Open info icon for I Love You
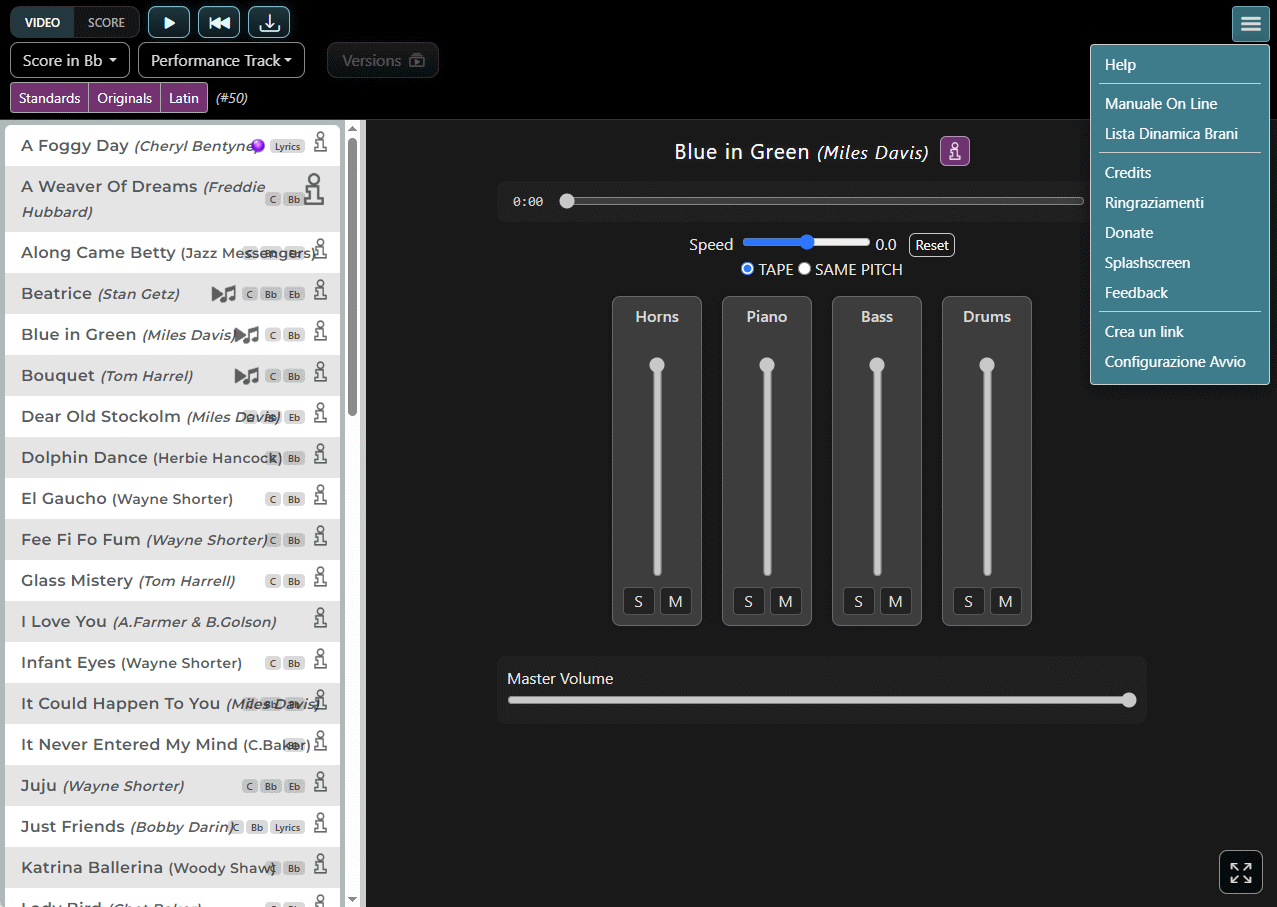 pos(320,620)
